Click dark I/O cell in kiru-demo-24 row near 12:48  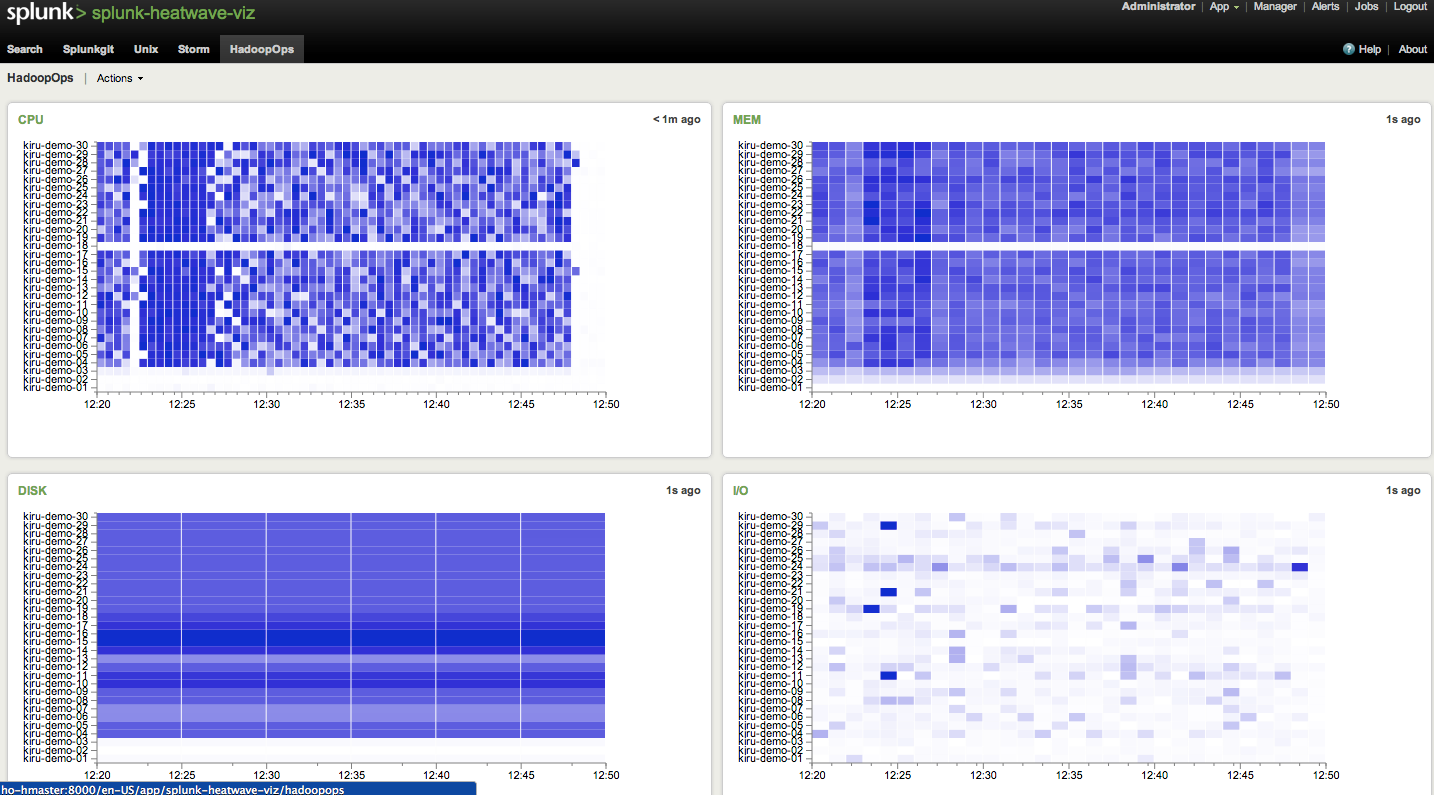tap(1299, 567)
